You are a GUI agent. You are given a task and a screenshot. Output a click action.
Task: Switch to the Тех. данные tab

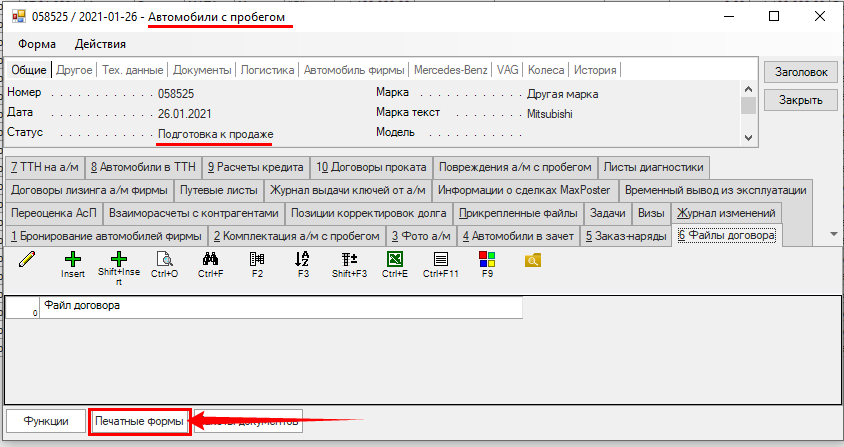[133, 70]
